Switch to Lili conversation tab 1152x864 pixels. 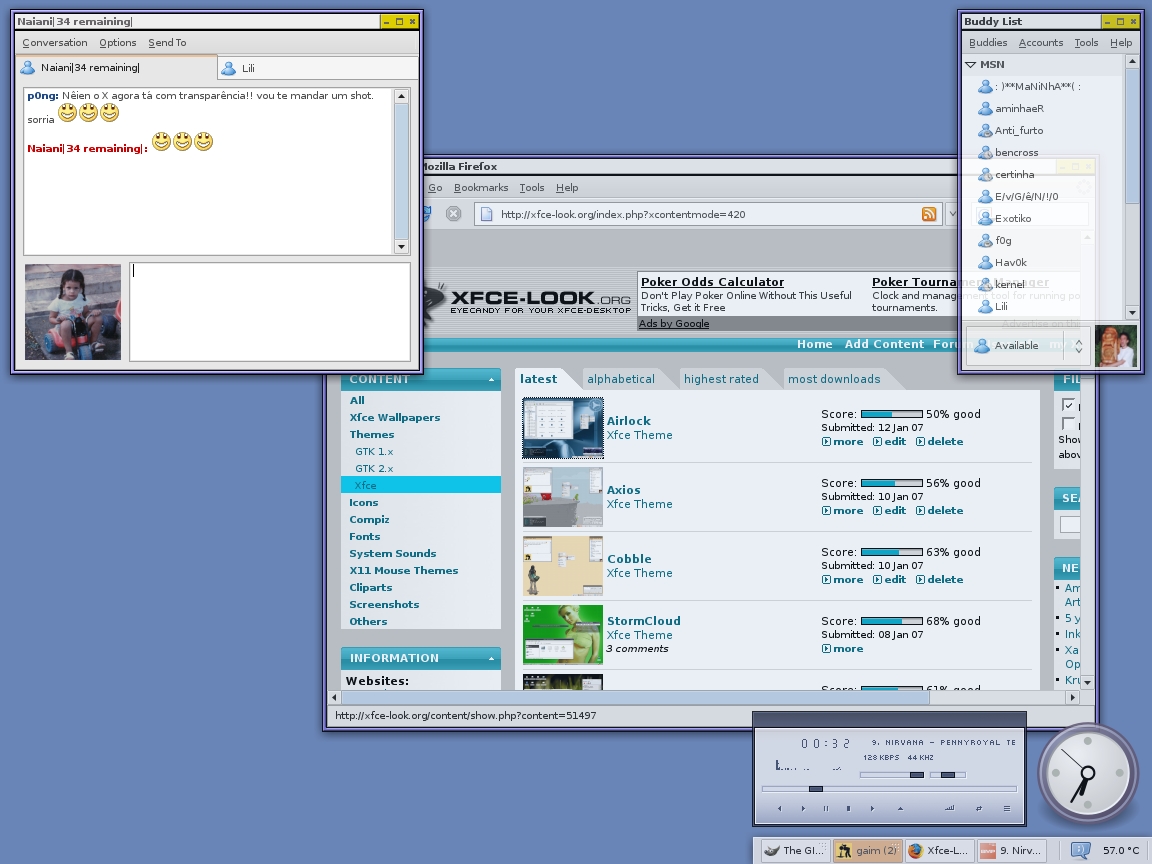pos(318,68)
